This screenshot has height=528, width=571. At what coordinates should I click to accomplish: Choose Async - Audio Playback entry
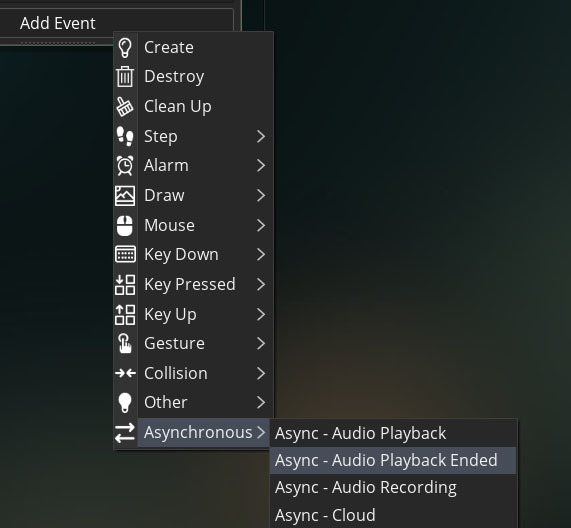[x=393, y=433]
